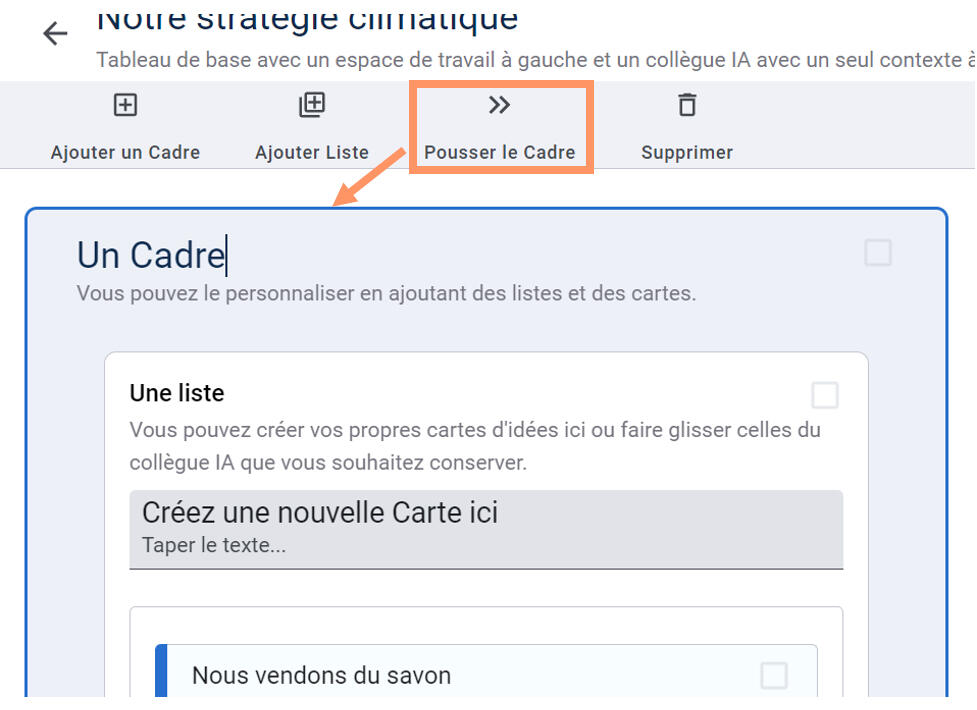
Task: Click the stacked-plus icon above Ajouter Liste
Action: (312, 105)
